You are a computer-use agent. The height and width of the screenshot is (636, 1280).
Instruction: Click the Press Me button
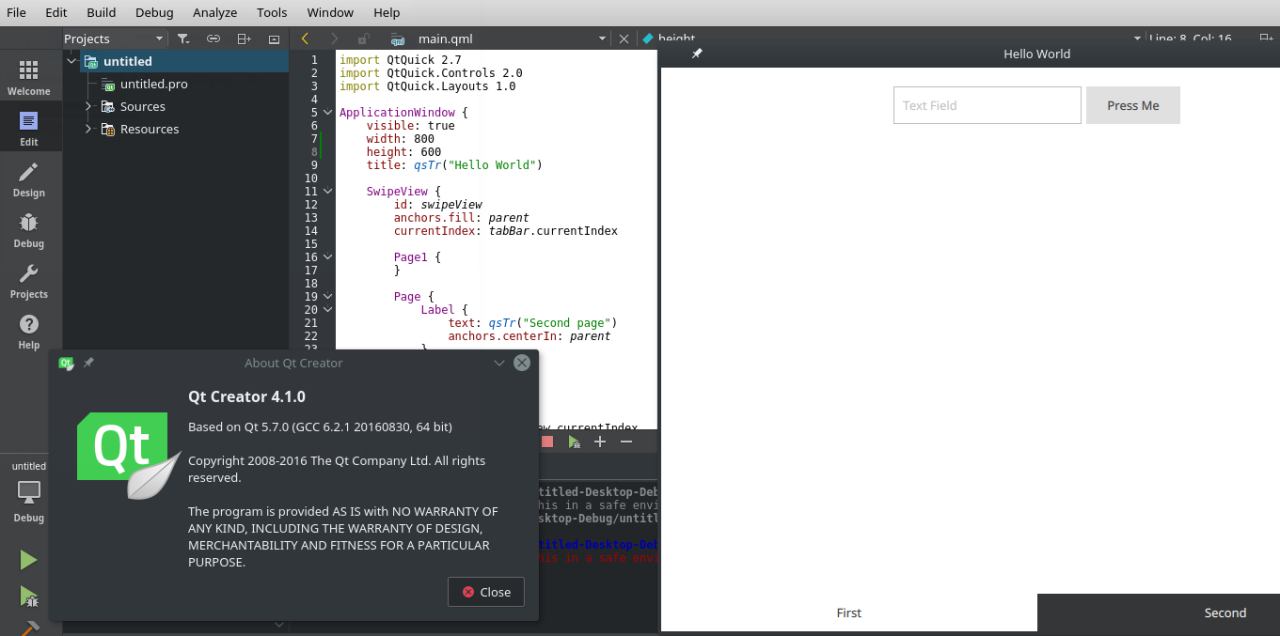1132,105
